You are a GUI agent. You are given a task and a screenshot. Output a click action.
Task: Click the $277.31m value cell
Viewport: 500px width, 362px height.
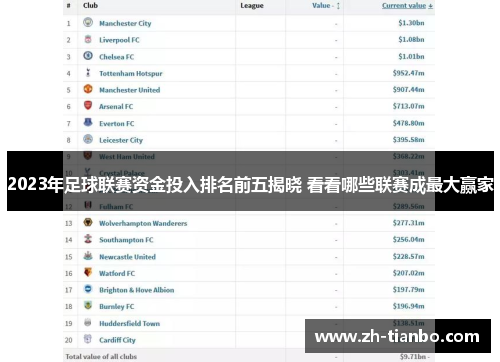click(x=408, y=223)
